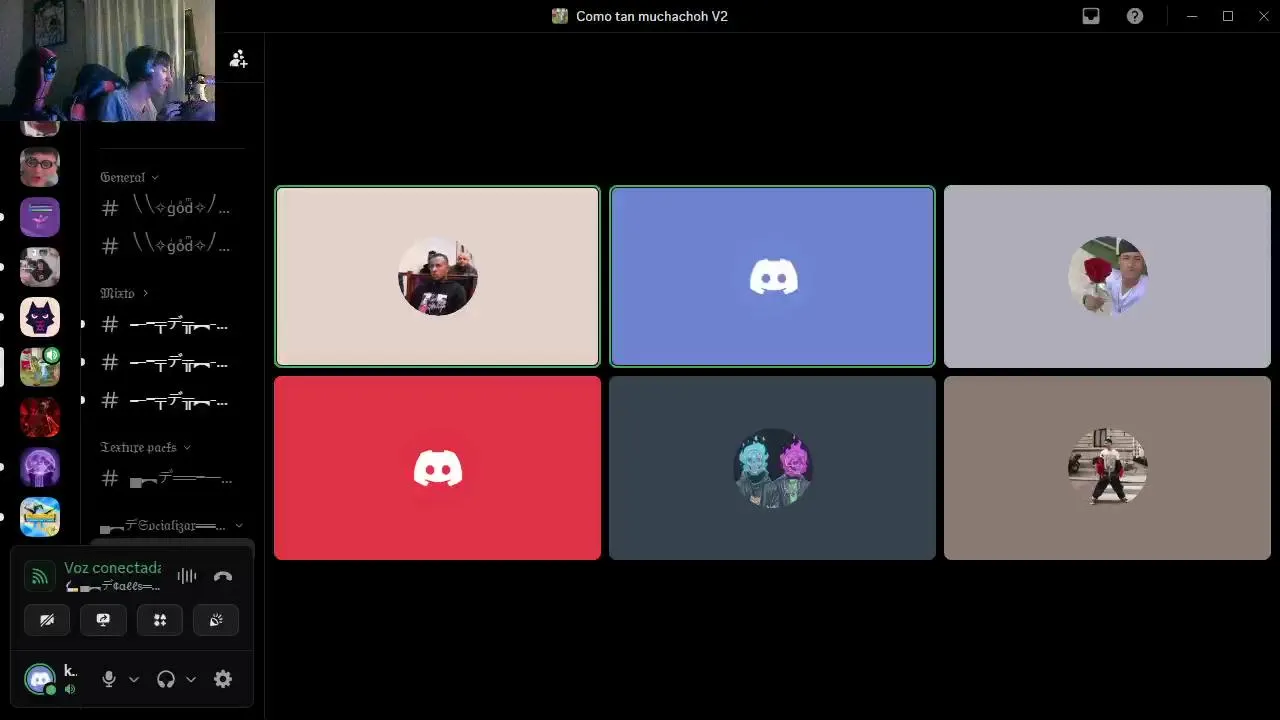This screenshot has height=720, width=1280.
Task: Select the brown tile with dancer avatar
Action: pyautogui.click(x=1107, y=468)
